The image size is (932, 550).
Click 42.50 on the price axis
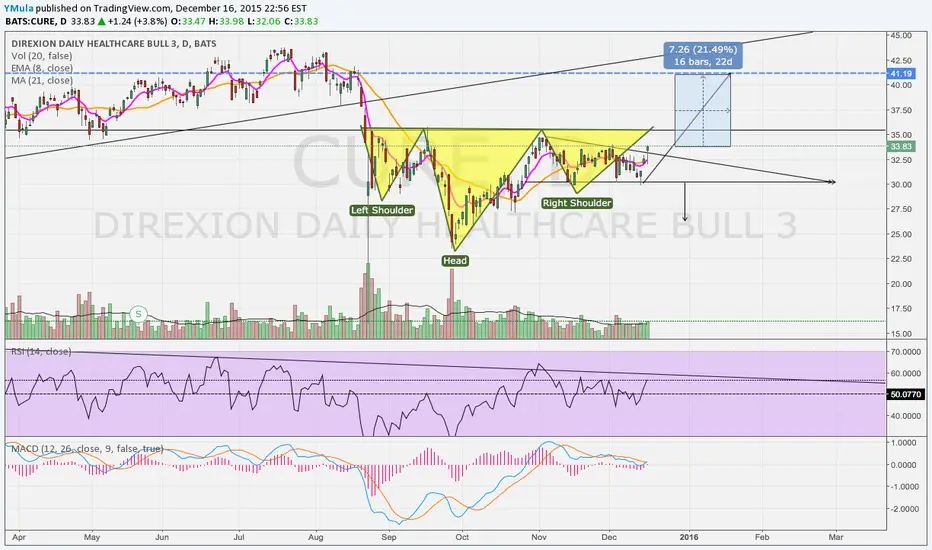click(901, 60)
